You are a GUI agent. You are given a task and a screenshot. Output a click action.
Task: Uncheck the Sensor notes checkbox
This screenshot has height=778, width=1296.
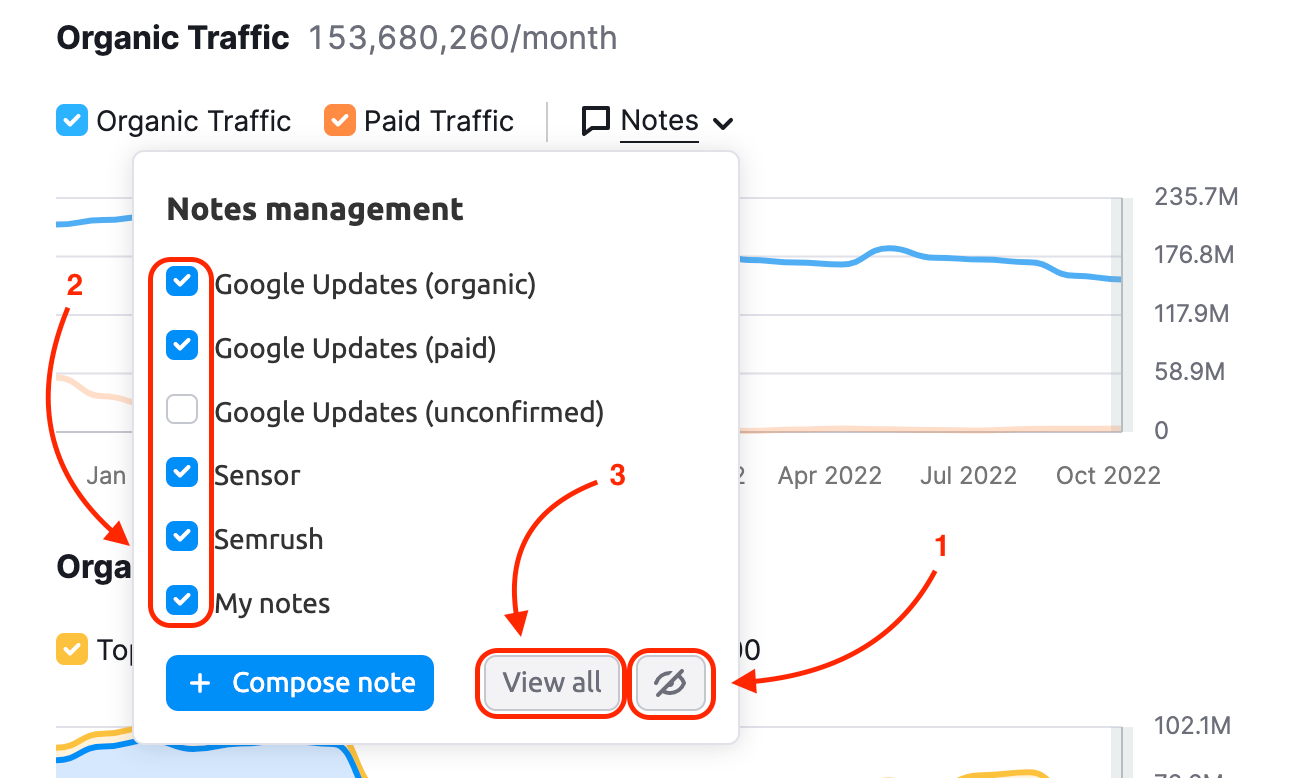click(x=181, y=473)
